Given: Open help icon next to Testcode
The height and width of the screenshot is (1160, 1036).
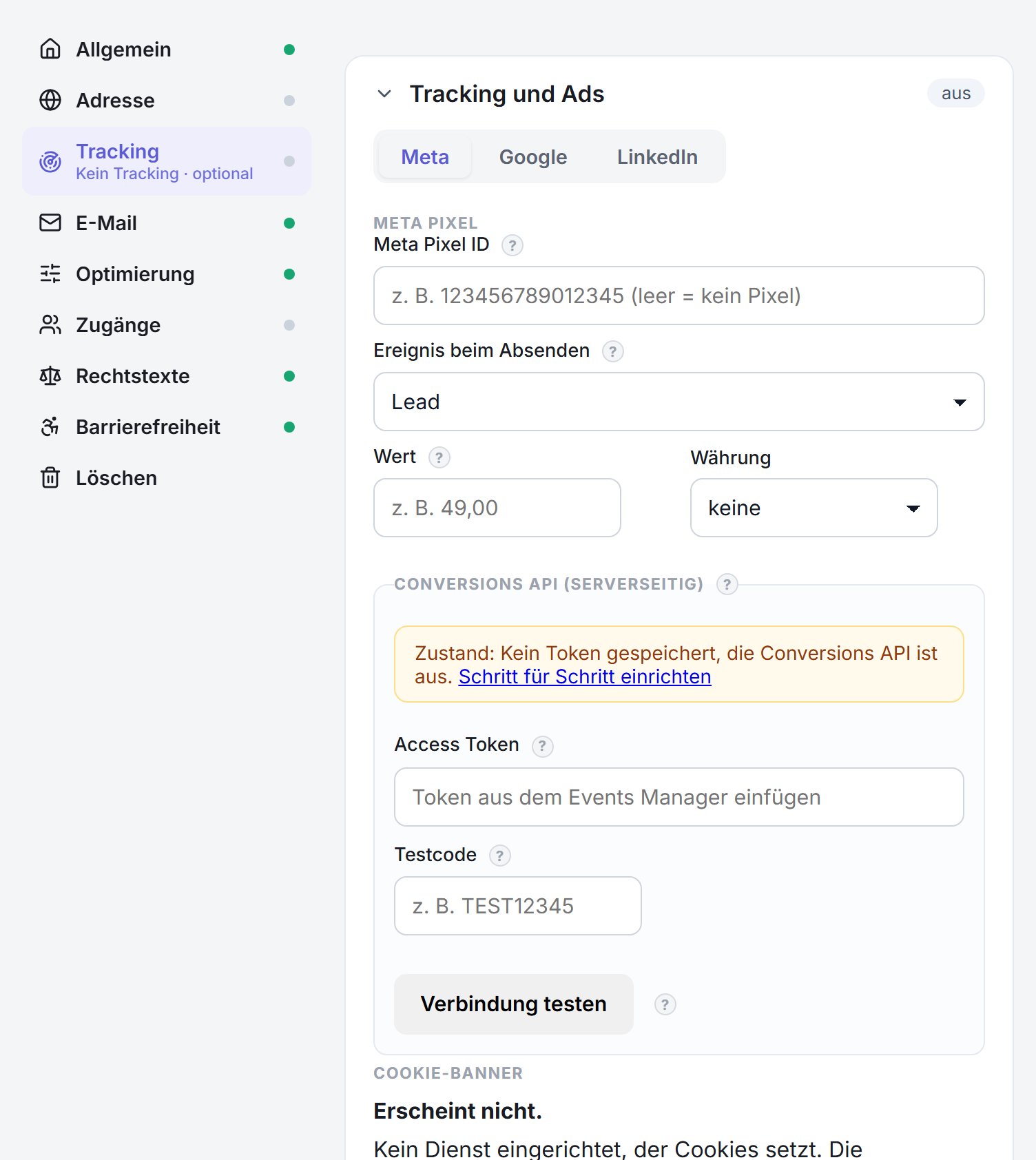Looking at the screenshot, I should [x=500, y=856].
